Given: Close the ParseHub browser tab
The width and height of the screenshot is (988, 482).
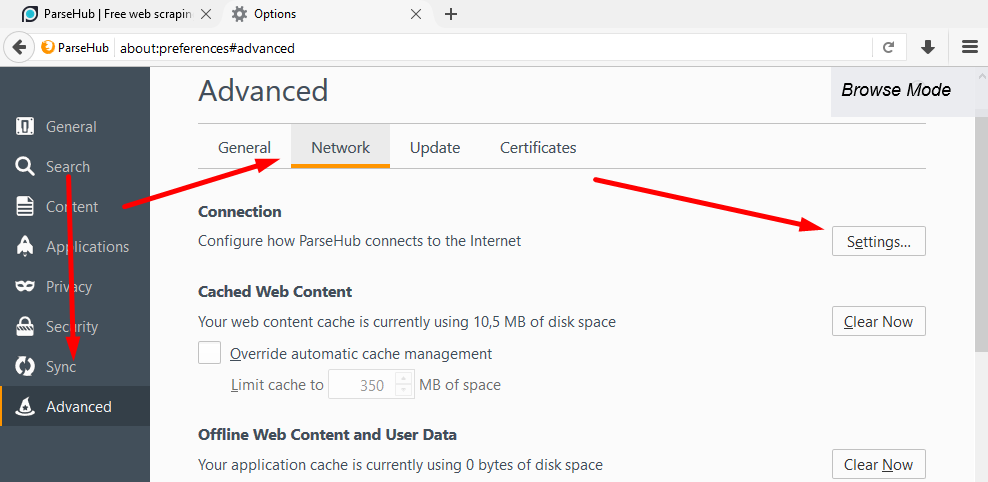Looking at the screenshot, I should tap(205, 14).
